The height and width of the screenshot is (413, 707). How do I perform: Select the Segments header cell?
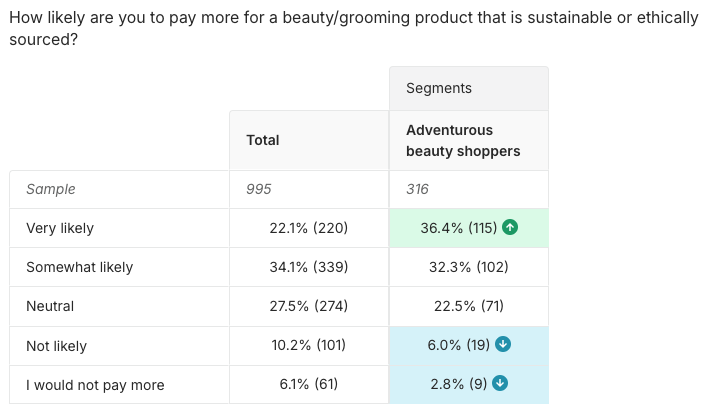[x=468, y=89]
